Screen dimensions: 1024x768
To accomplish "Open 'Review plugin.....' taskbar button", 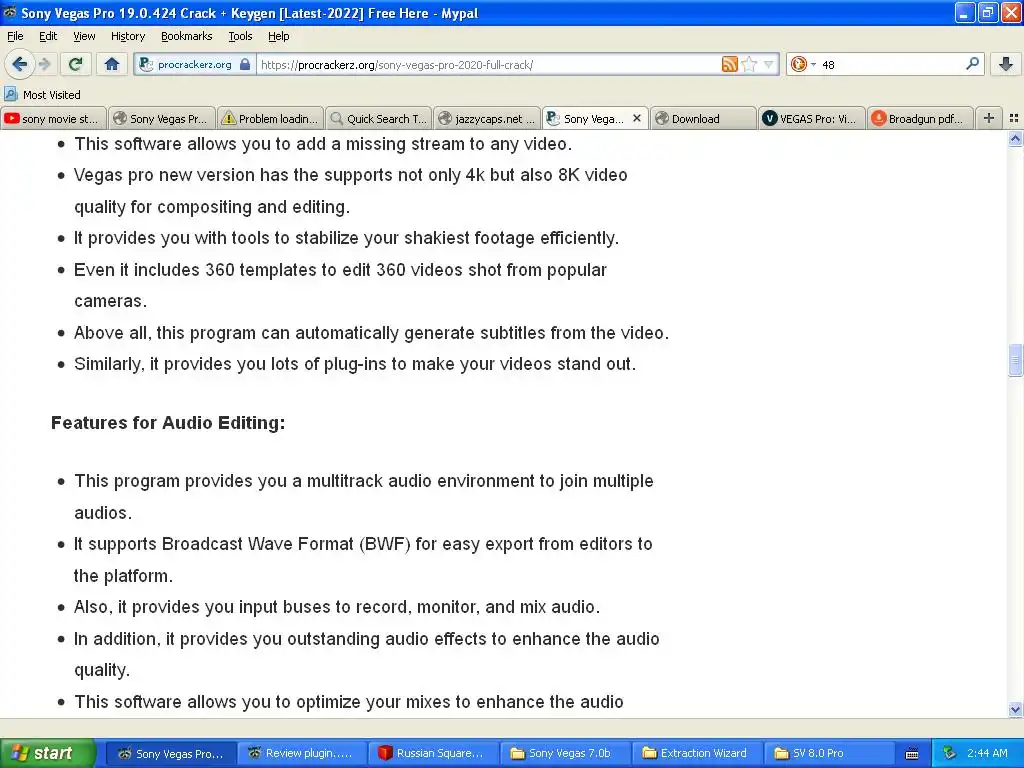I will pos(302,753).
